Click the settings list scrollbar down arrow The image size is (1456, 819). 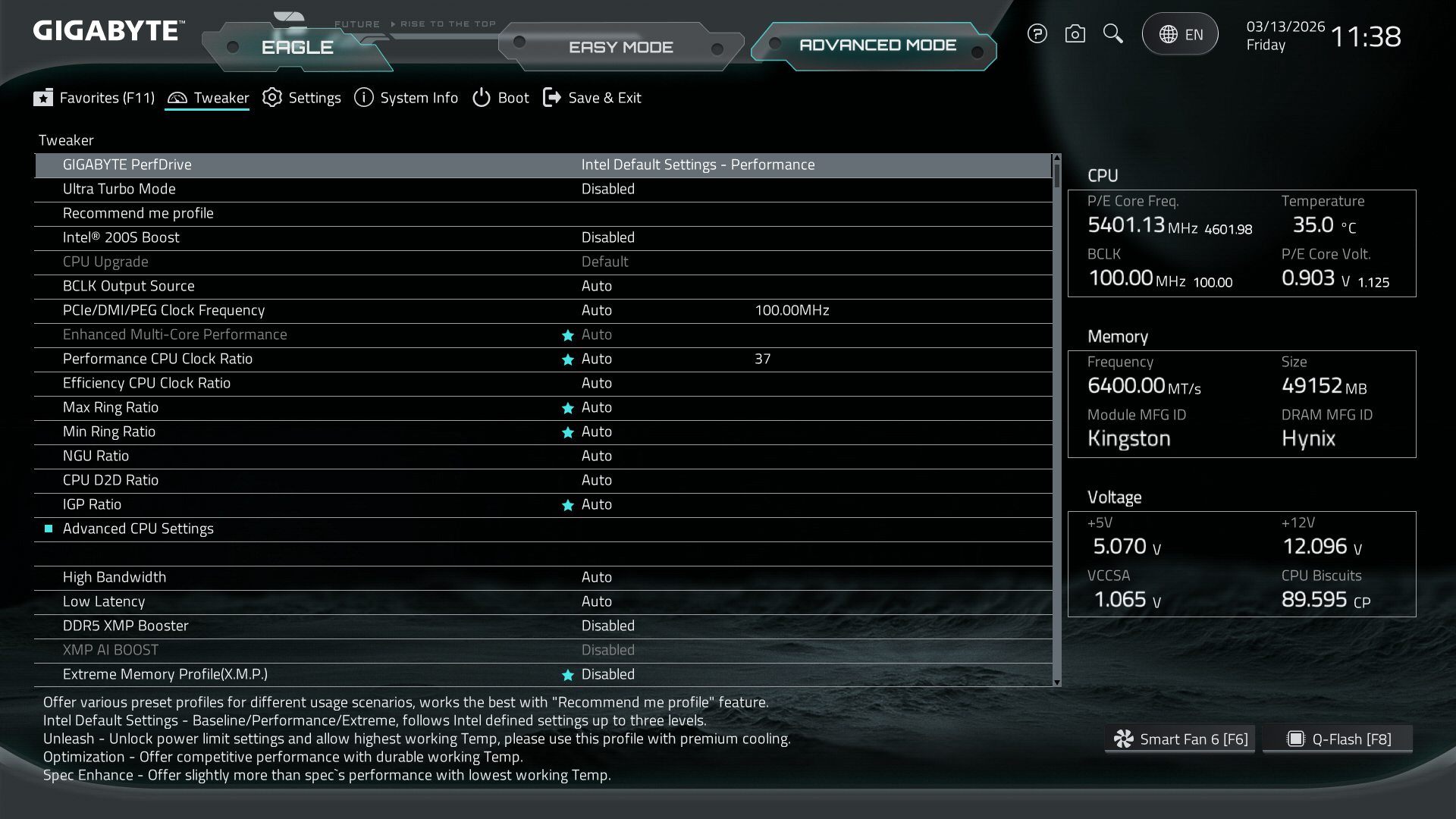click(1057, 682)
